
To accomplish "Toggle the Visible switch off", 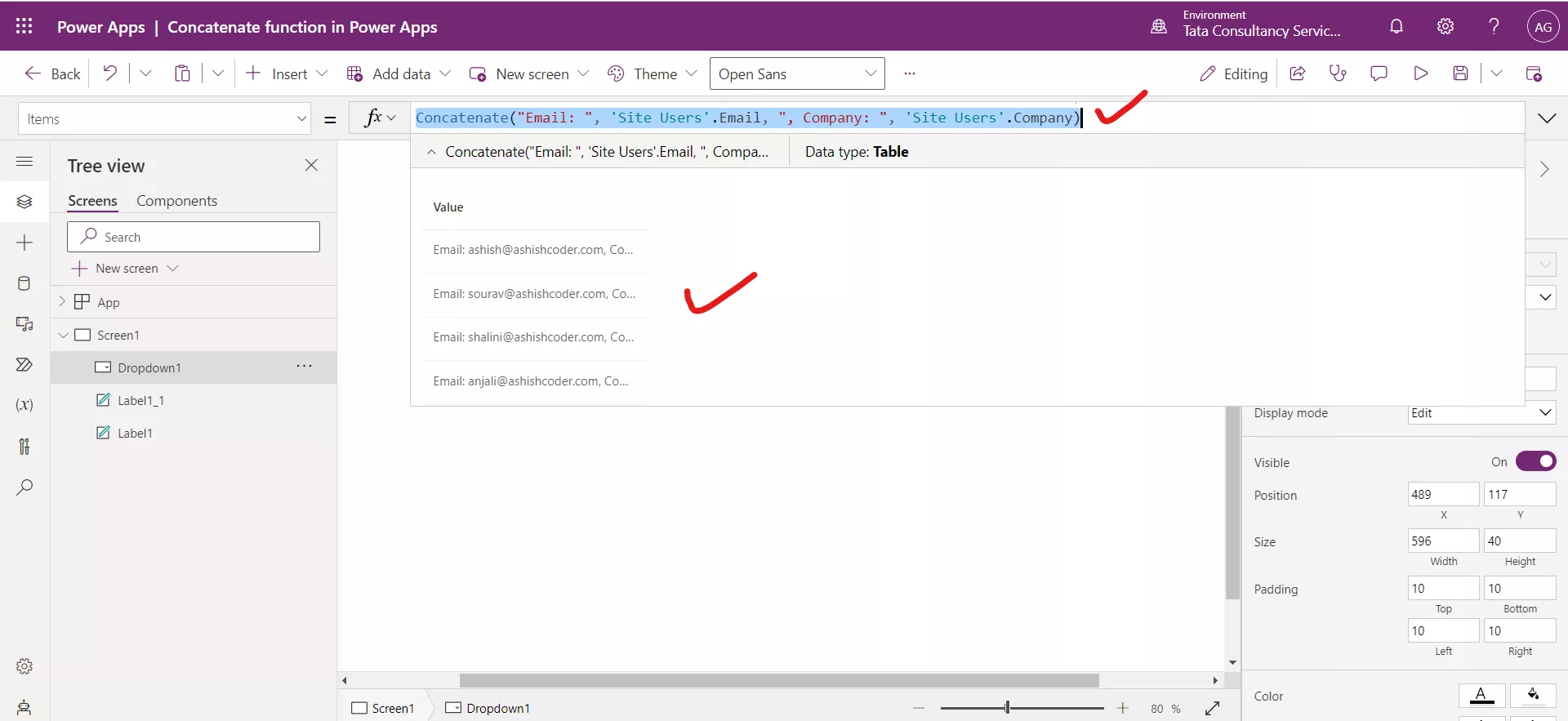I will click(1535, 461).
